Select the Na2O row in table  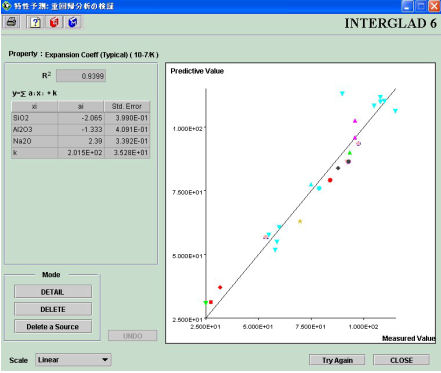[80, 141]
